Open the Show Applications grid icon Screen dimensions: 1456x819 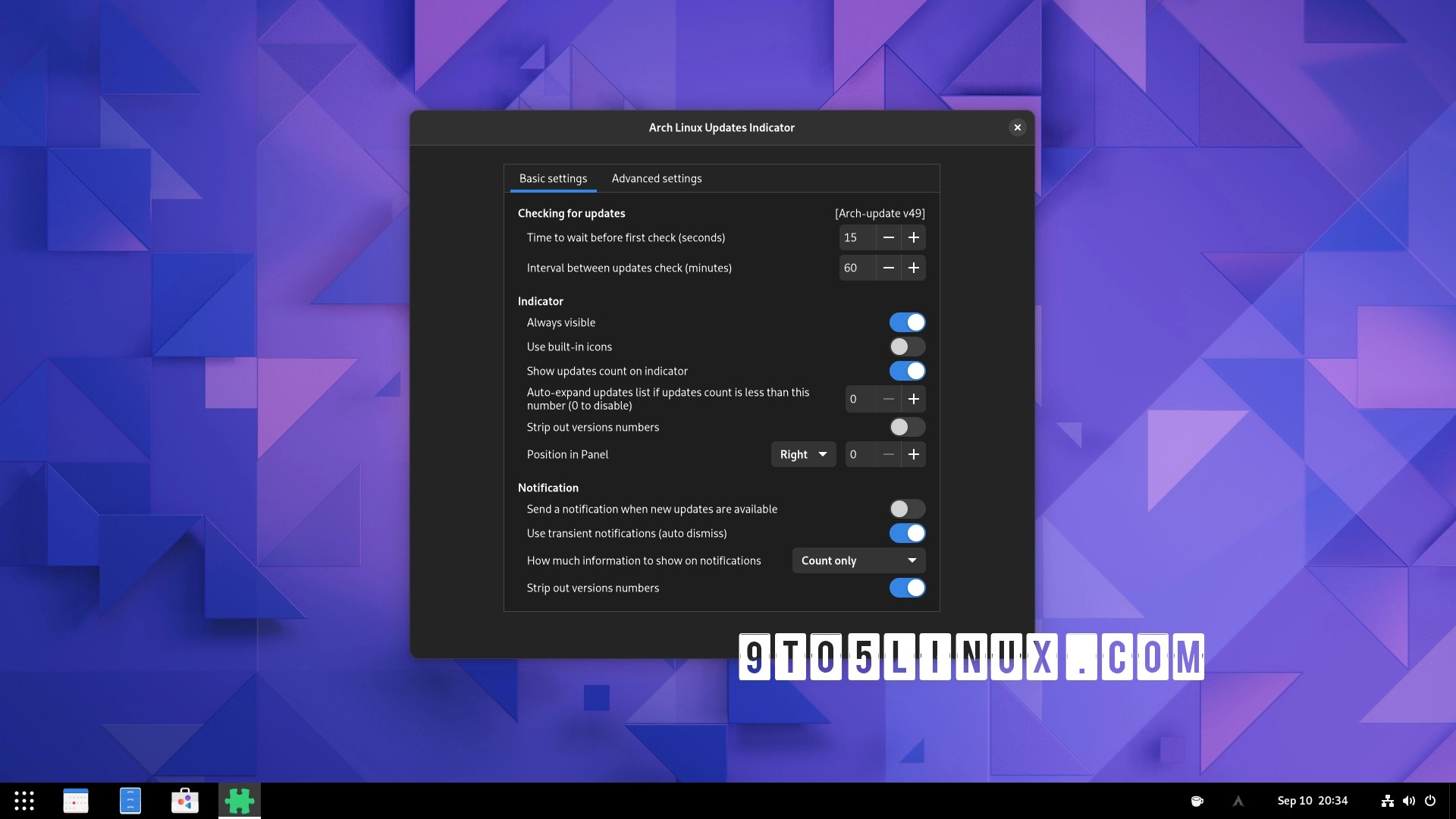24,801
